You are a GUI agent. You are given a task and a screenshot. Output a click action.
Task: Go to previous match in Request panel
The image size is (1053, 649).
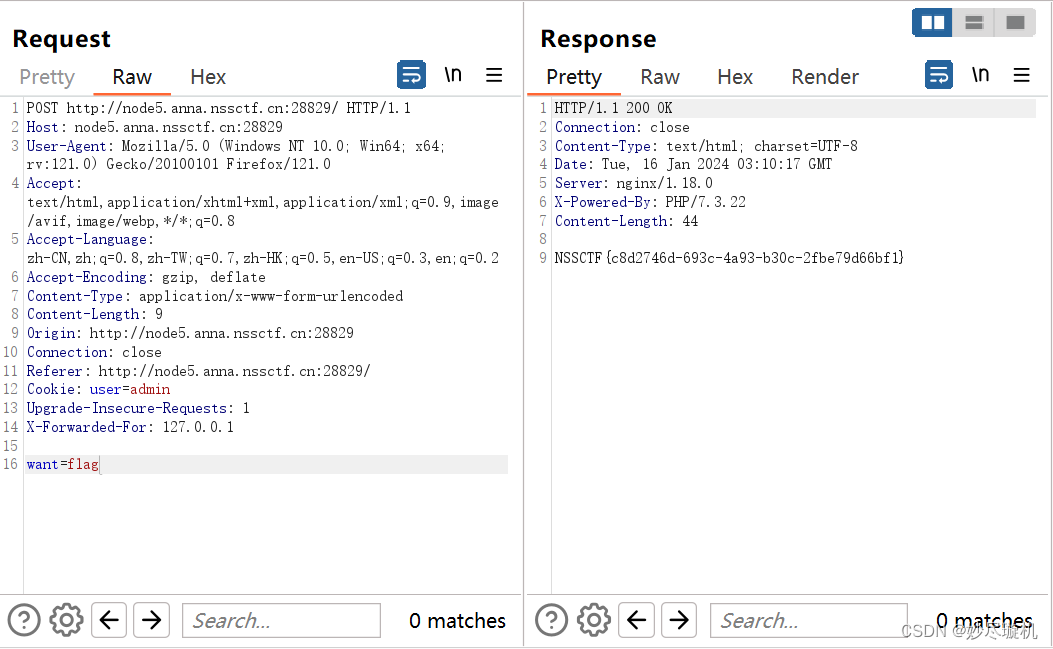[109, 620]
